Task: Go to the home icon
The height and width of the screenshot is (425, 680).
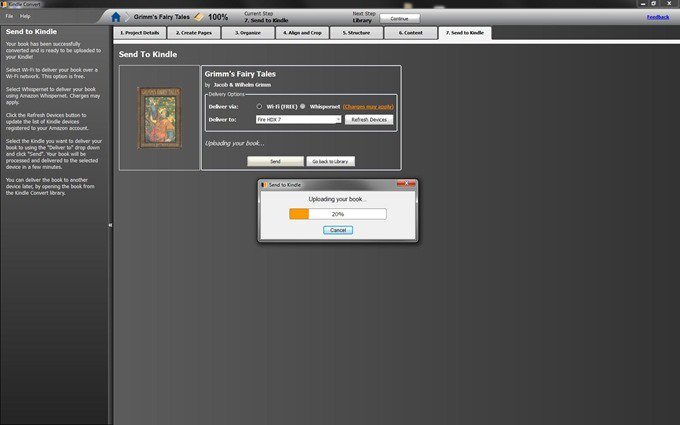Action: (116, 17)
